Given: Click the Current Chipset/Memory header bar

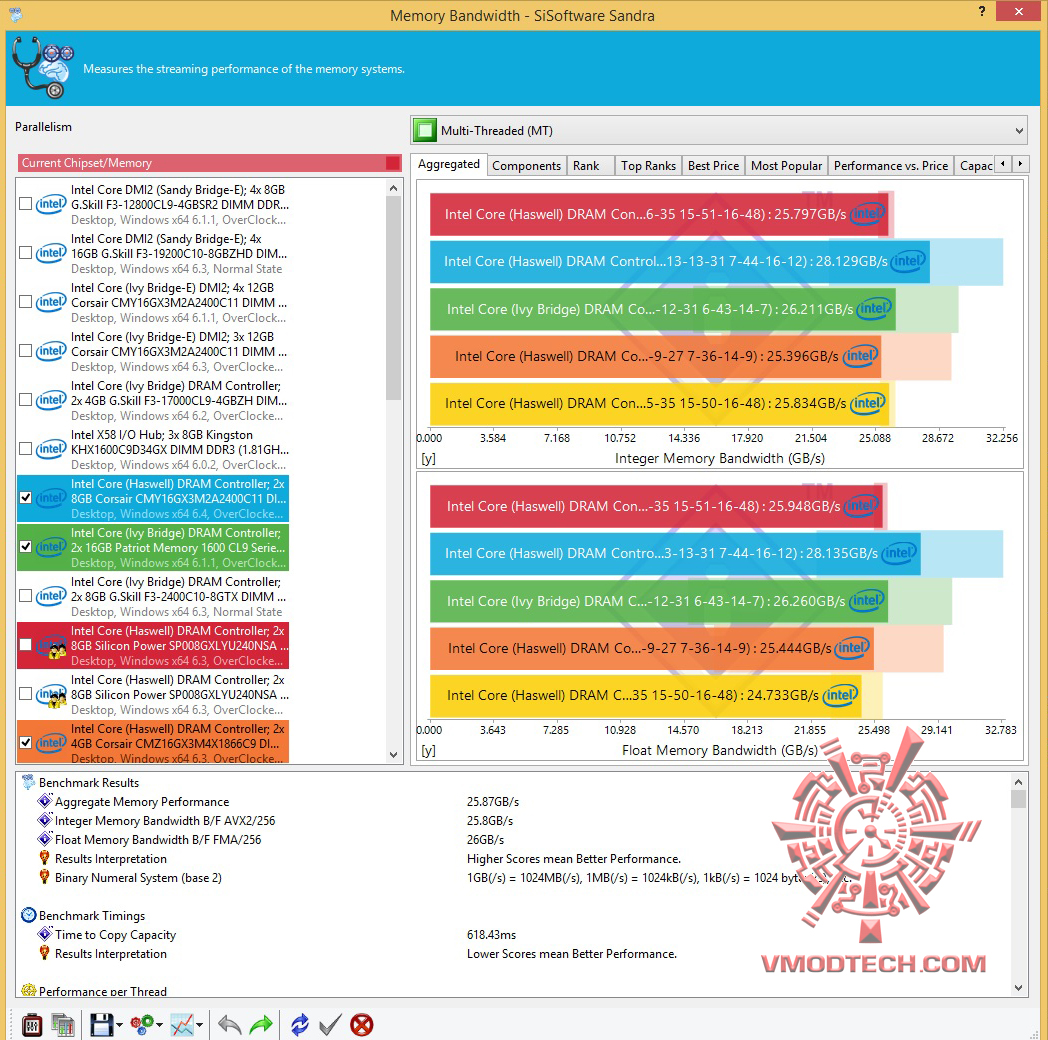Looking at the screenshot, I should coord(209,162).
